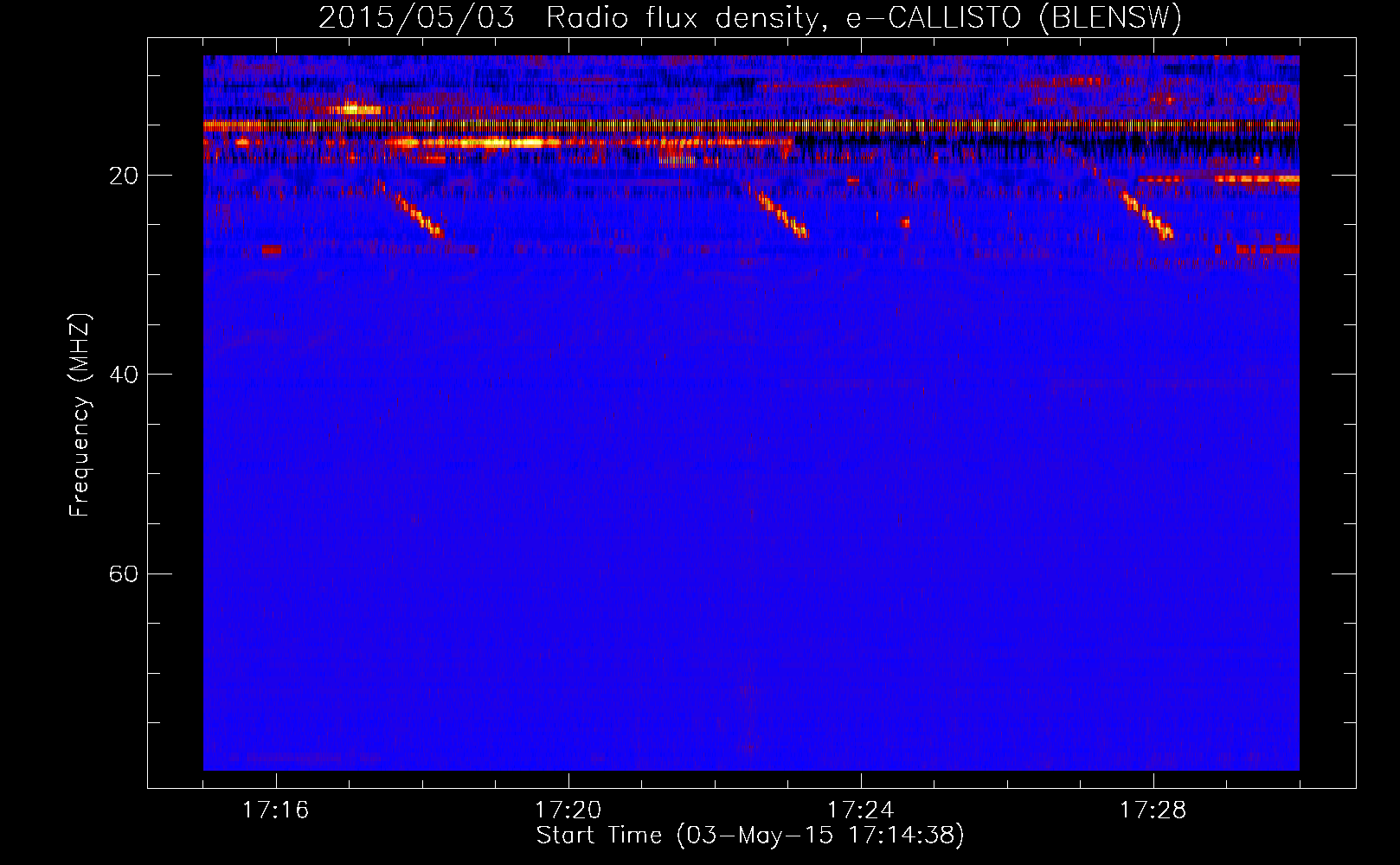This screenshot has width=1400, height=865.
Task: Click the 'Frequency (MHZ)' axis label
Action: tap(80, 415)
